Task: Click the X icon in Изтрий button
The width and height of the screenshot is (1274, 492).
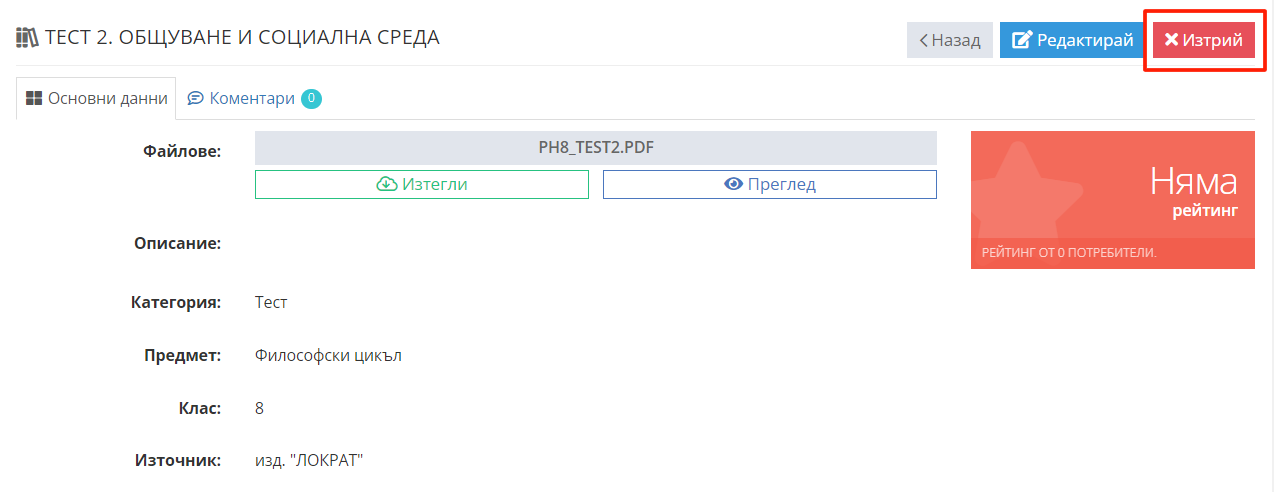Action: [1171, 40]
